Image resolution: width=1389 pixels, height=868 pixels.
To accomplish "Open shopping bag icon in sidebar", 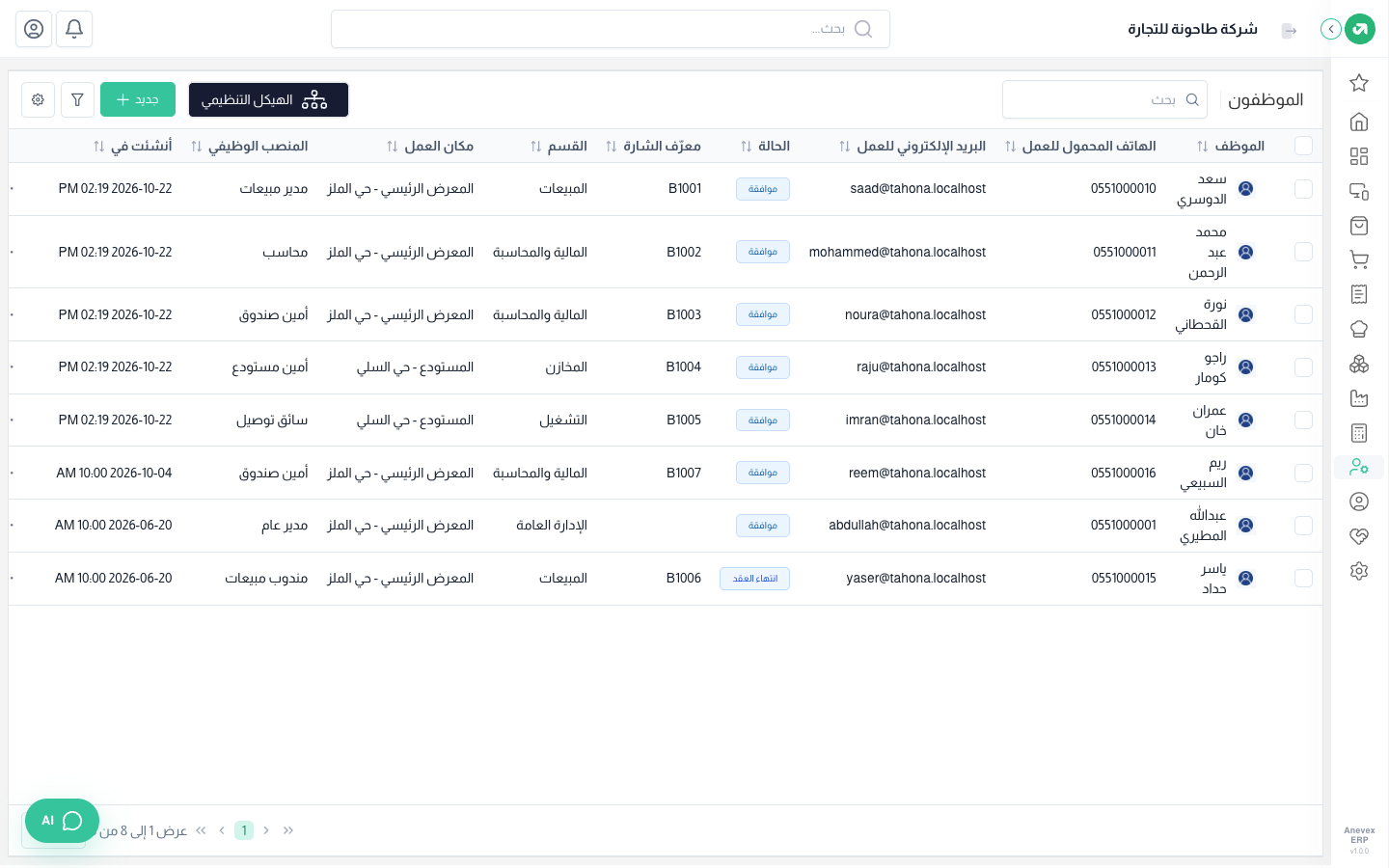I will tap(1359, 226).
